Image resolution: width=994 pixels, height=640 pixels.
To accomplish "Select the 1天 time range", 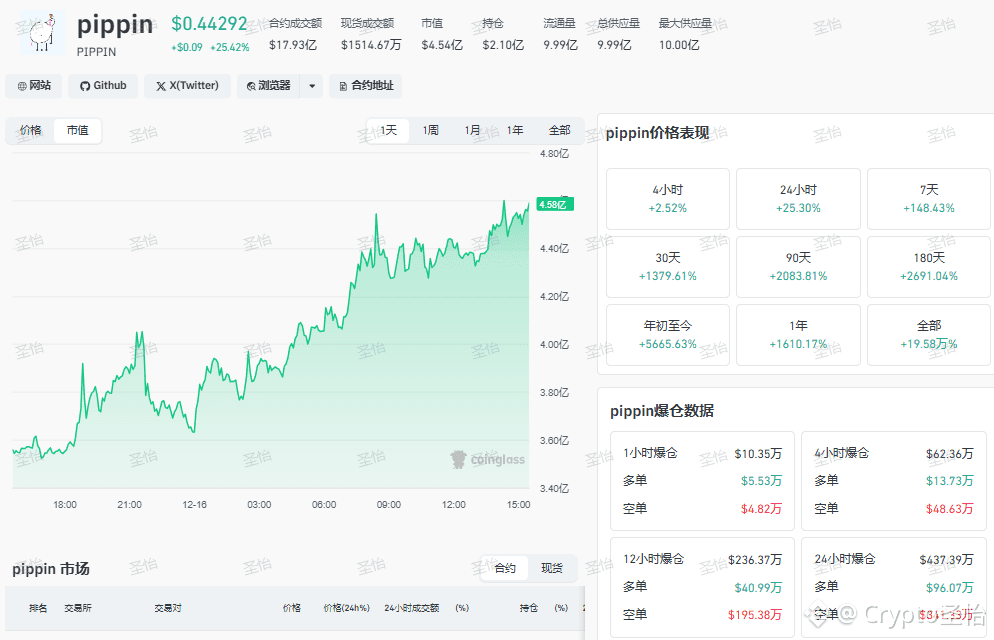I will (x=388, y=131).
